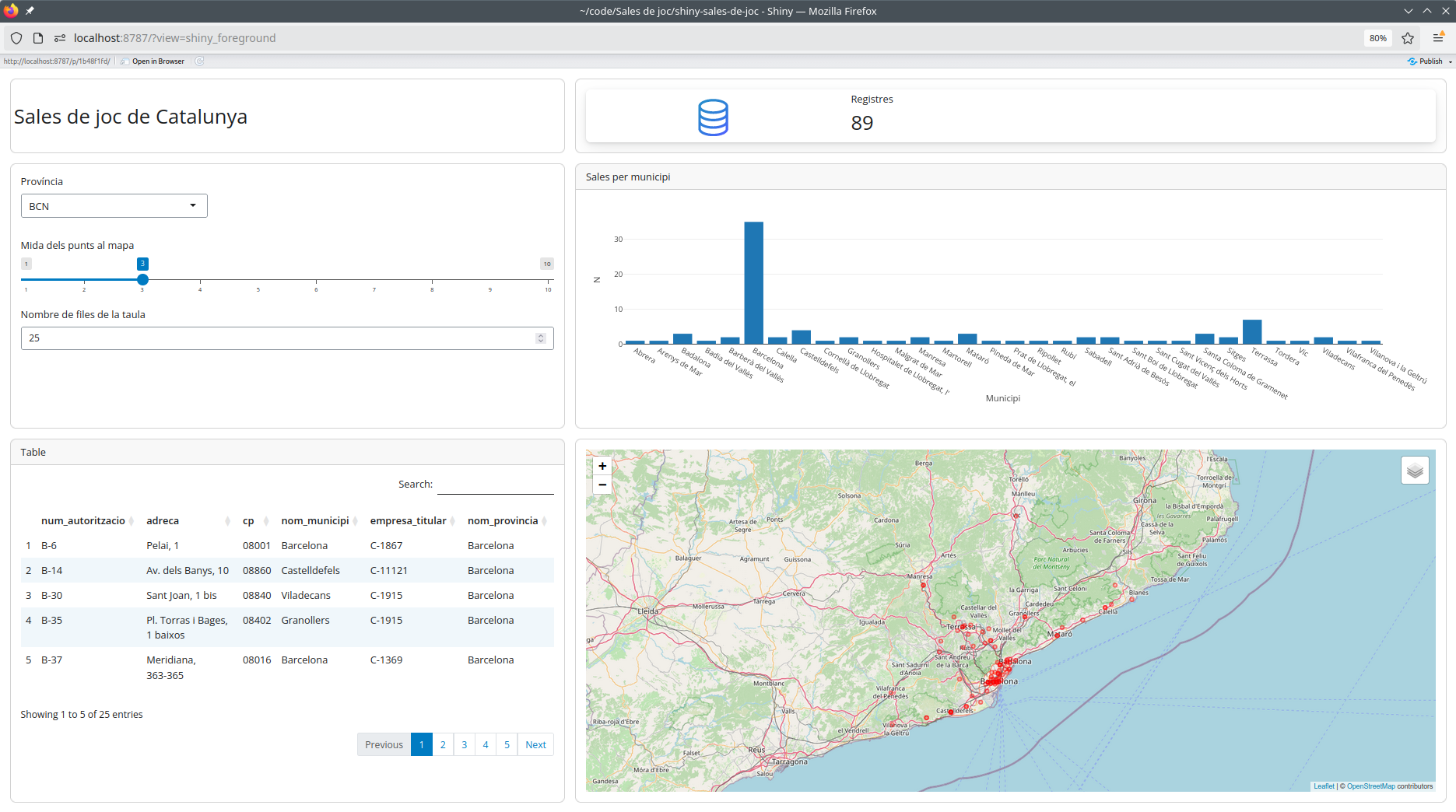Sort table by the nom_municipi column
The width and height of the screenshot is (1456, 812).
pos(315,521)
